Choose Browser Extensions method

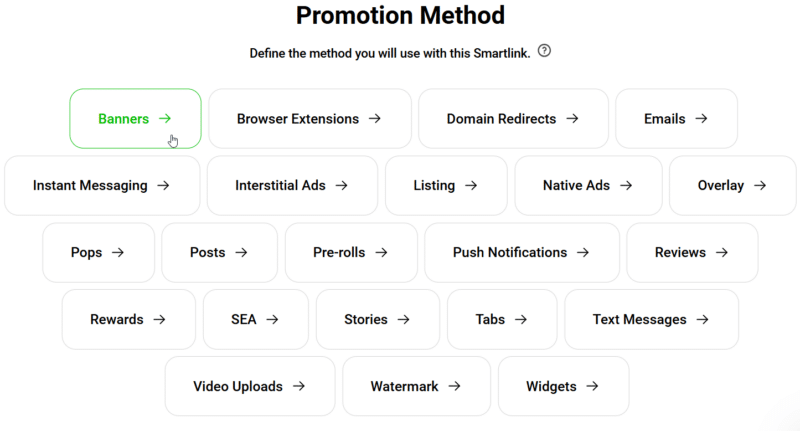(x=309, y=119)
